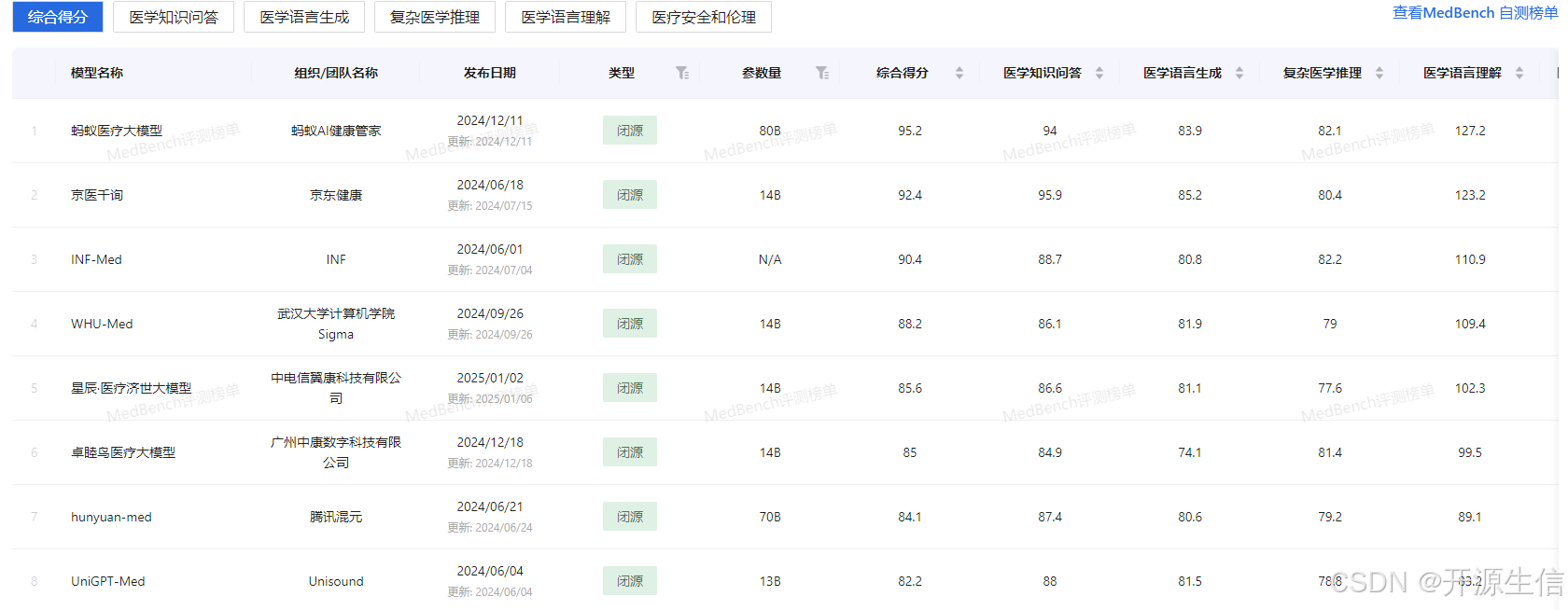Switch to the 复杂医学推理 tab
Screen dimensions: 1568x610
click(x=435, y=17)
